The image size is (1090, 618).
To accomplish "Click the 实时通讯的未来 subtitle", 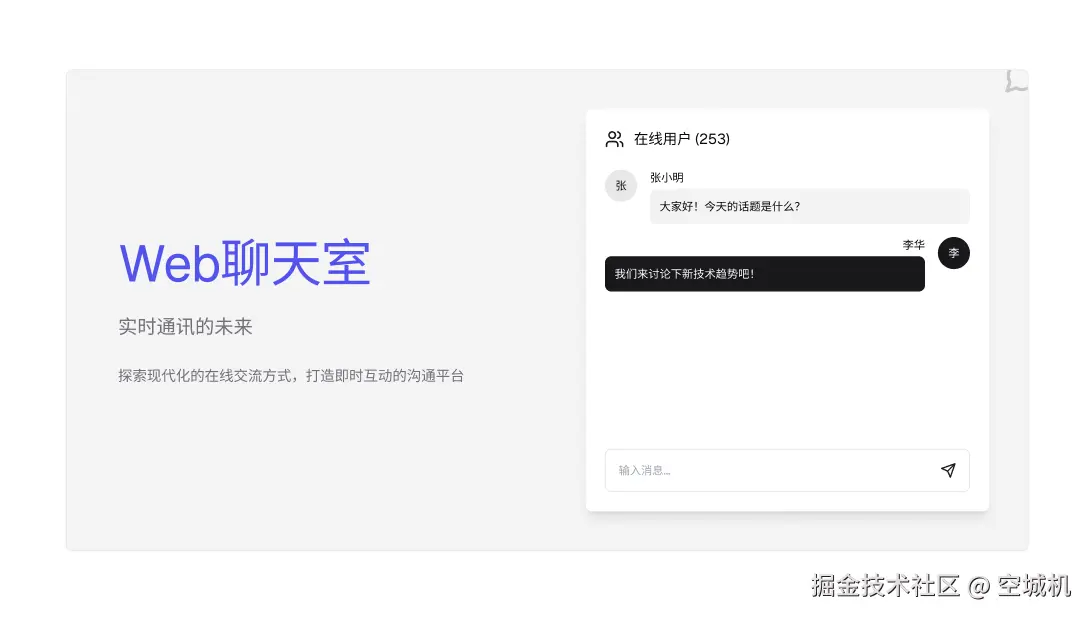I will click(x=185, y=326).
